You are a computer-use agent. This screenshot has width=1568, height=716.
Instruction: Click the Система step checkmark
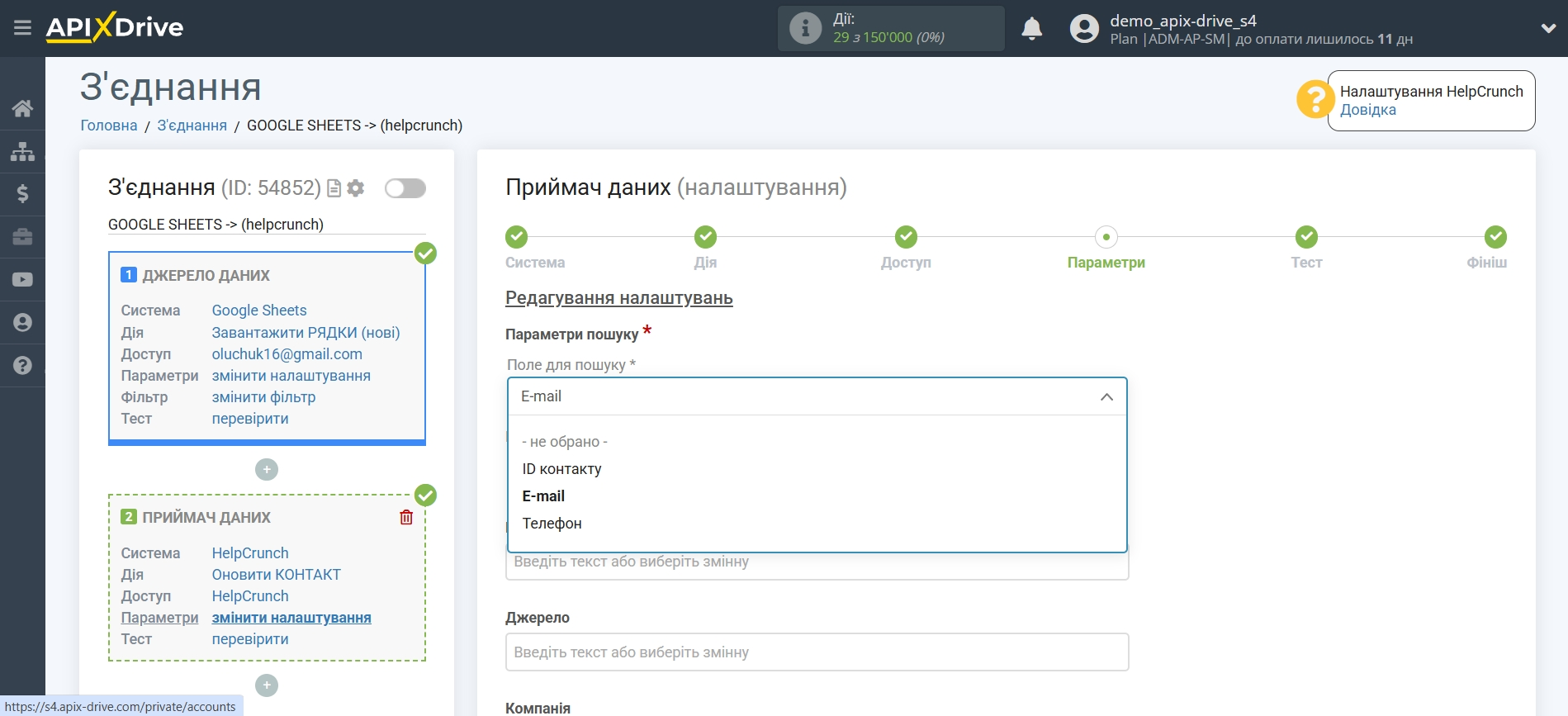516,237
